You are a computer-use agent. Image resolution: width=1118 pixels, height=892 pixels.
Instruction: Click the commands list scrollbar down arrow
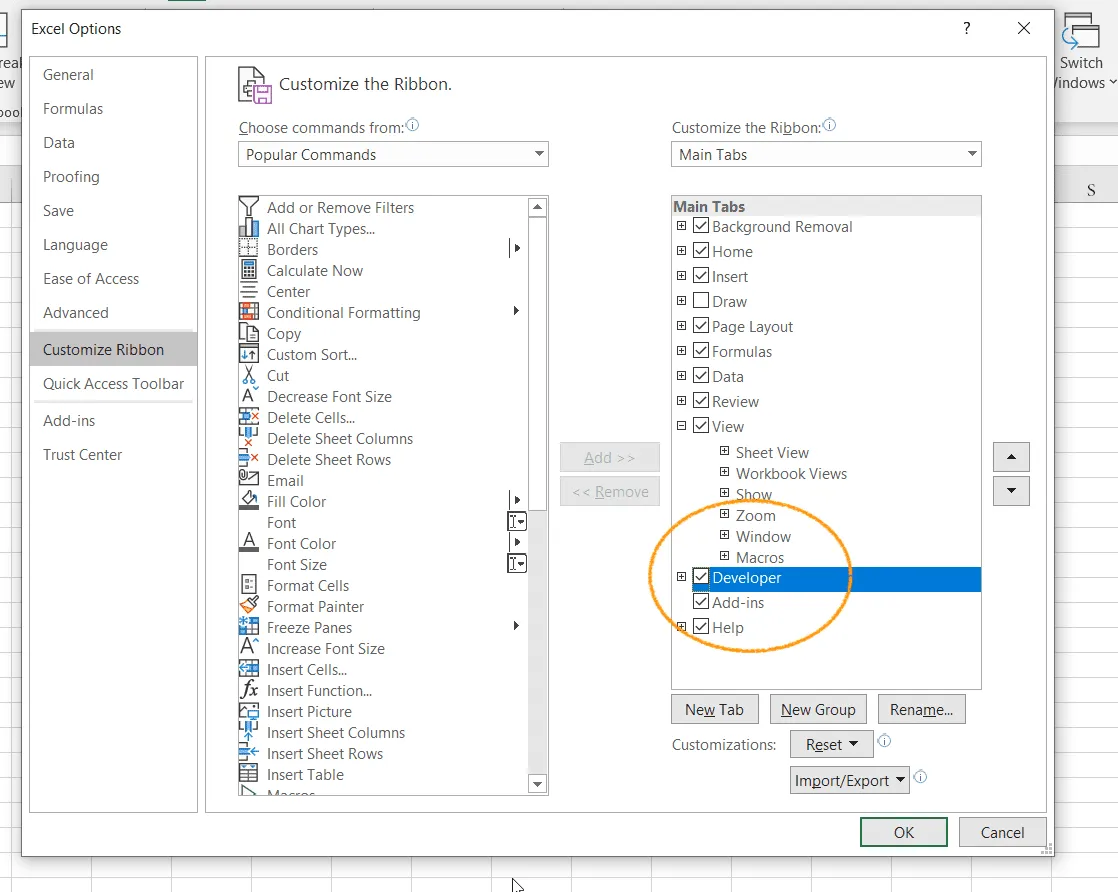tap(538, 783)
